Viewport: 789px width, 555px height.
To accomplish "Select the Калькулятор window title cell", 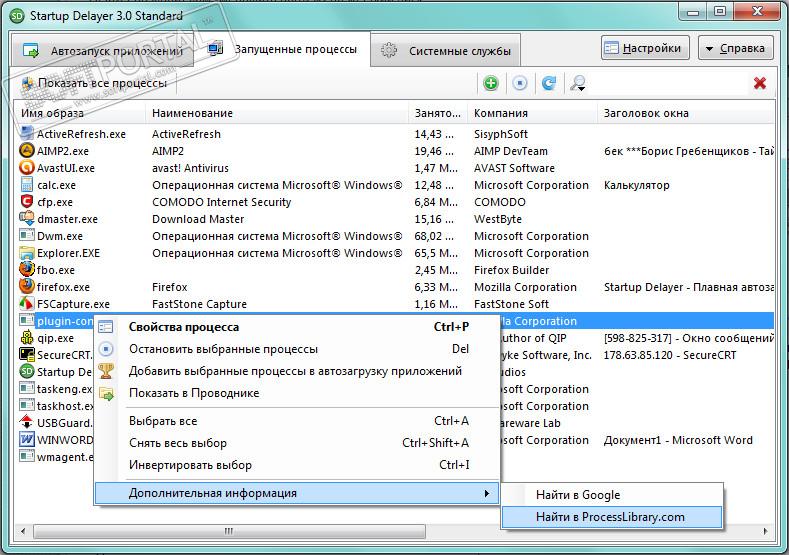I will [x=637, y=185].
